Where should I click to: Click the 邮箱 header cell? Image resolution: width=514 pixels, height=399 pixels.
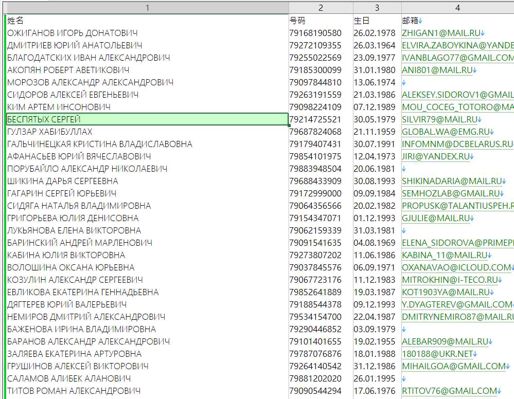410,21
